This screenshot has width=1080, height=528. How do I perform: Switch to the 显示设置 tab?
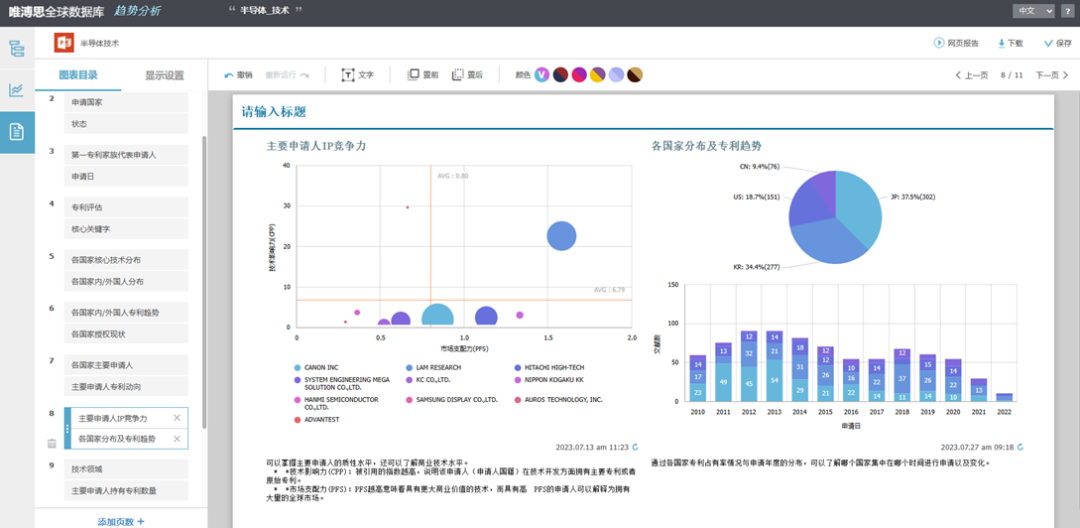click(164, 75)
